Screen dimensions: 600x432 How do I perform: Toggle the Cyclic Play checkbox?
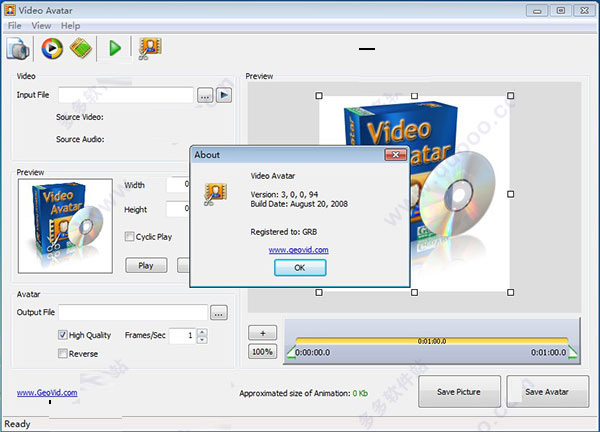129,236
